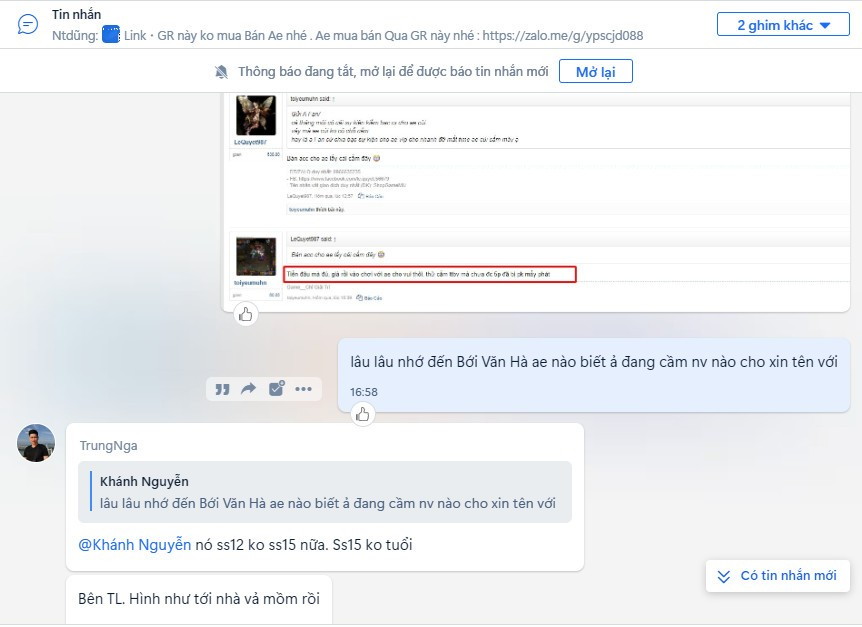862x627 pixels.
Task: Forward the message using the share arrow icon
Action: pos(249,389)
